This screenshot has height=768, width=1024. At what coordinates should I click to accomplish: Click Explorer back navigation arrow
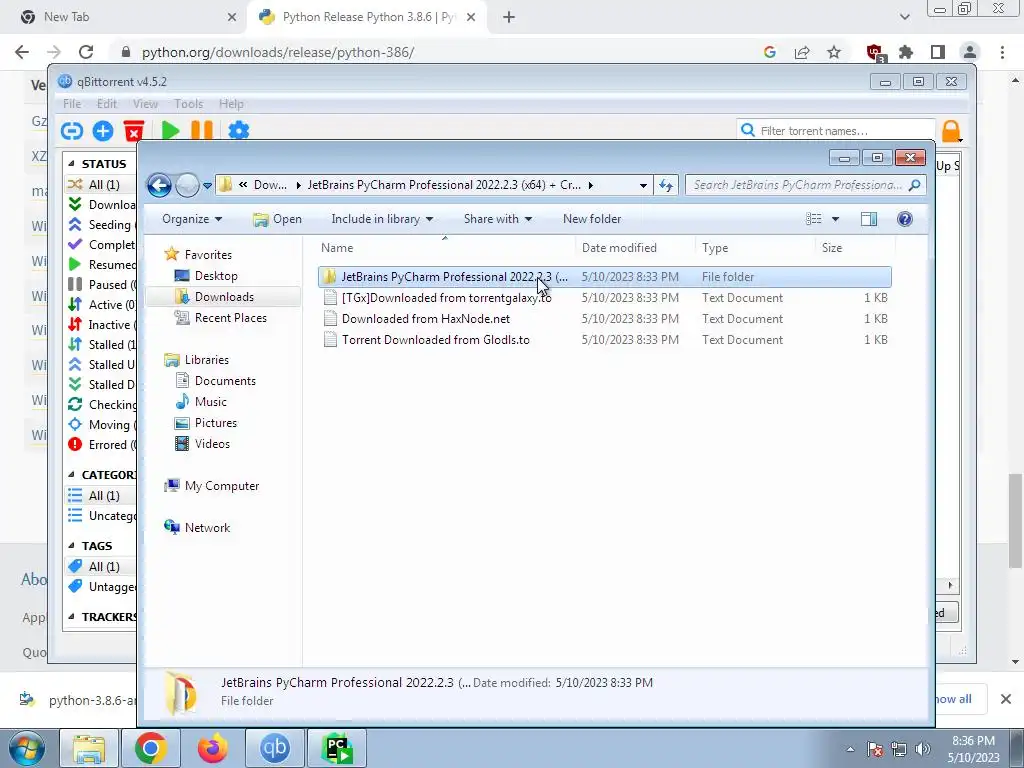click(159, 185)
